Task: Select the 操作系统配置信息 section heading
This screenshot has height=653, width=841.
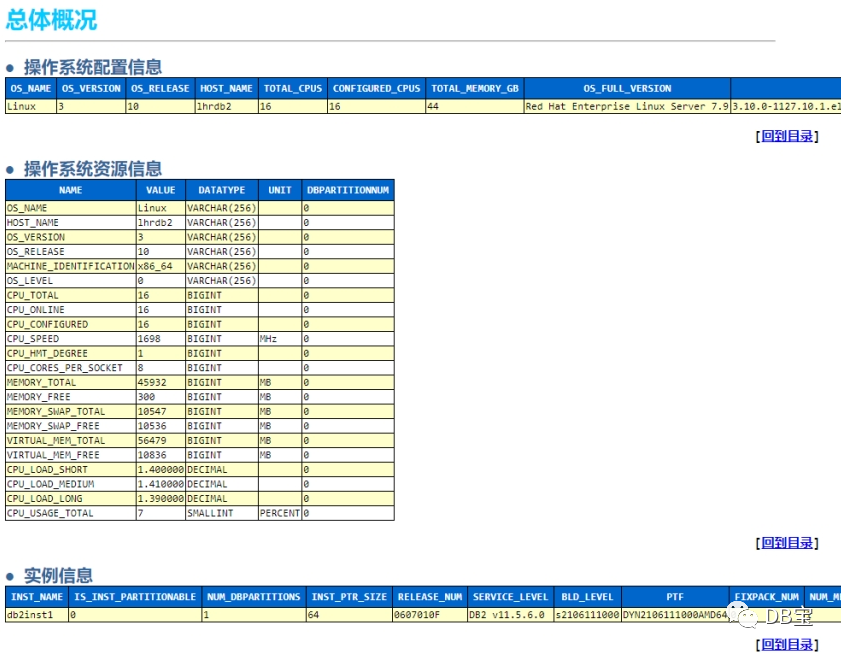Action: click(x=93, y=67)
